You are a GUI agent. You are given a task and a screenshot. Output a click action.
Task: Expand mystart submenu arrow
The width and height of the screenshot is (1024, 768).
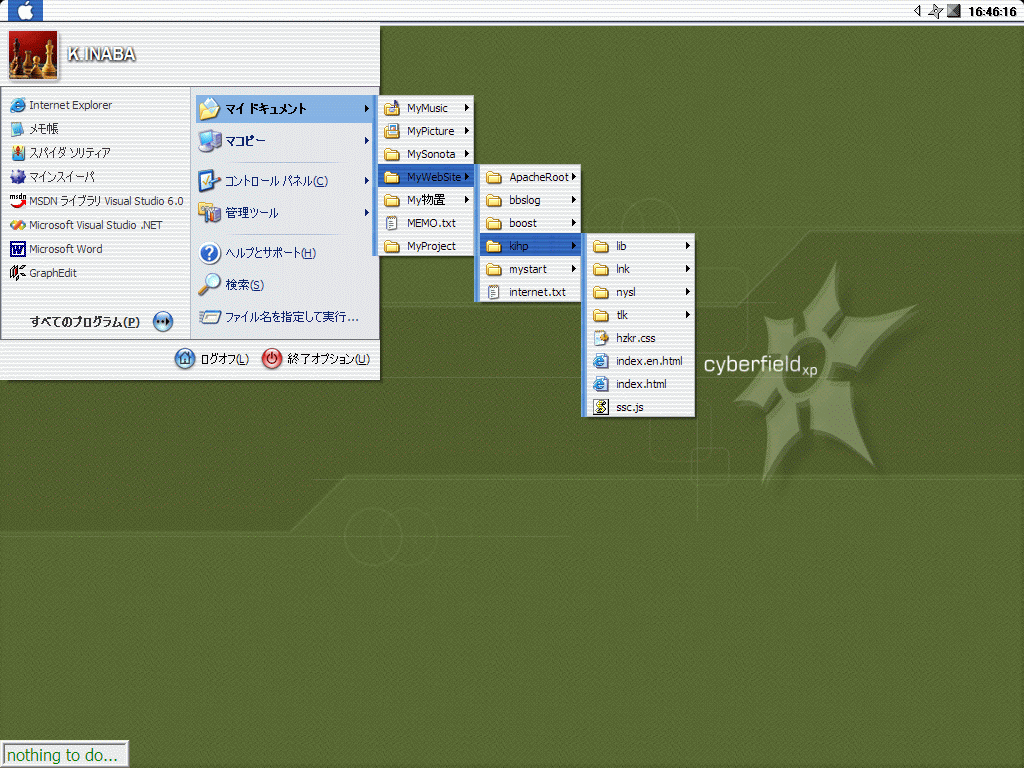click(x=573, y=269)
